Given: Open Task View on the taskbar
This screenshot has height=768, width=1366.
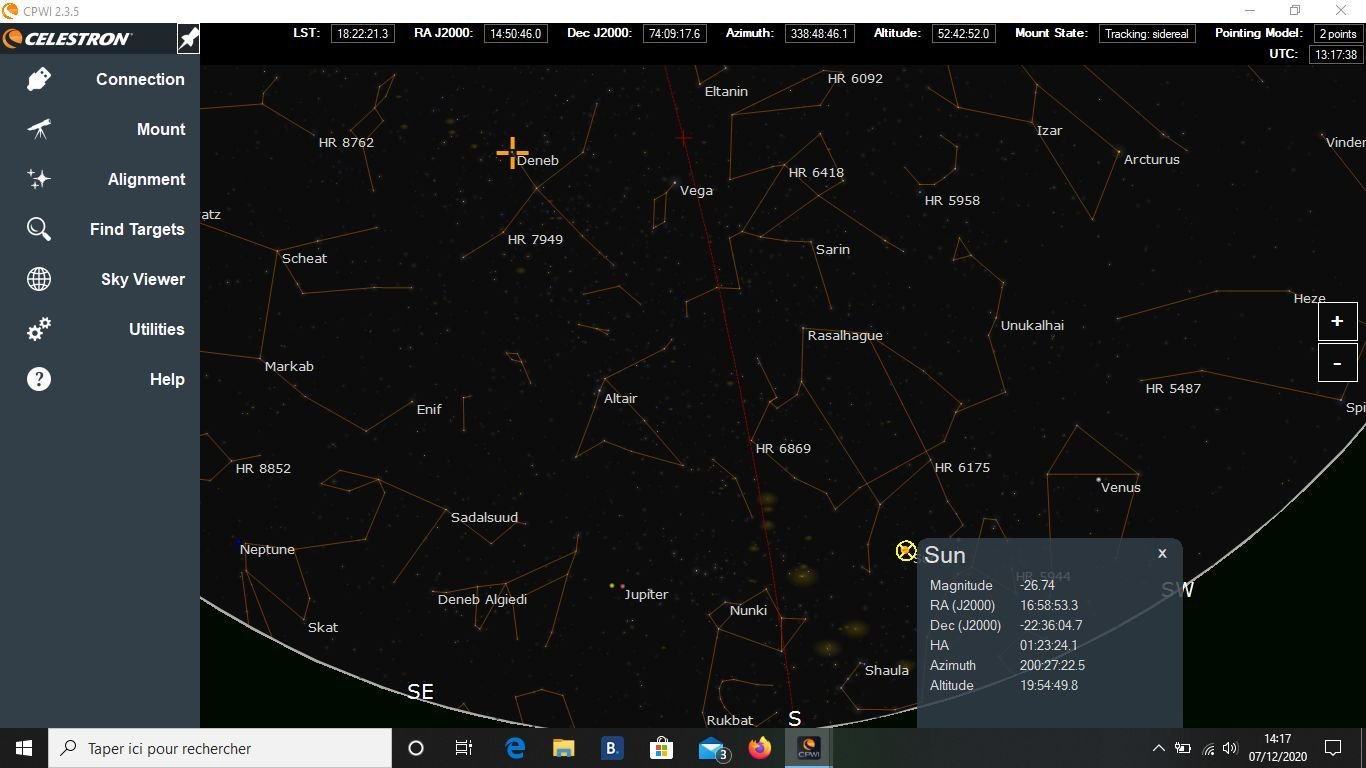Looking at the screenshot, I should [x=464, y=748].
